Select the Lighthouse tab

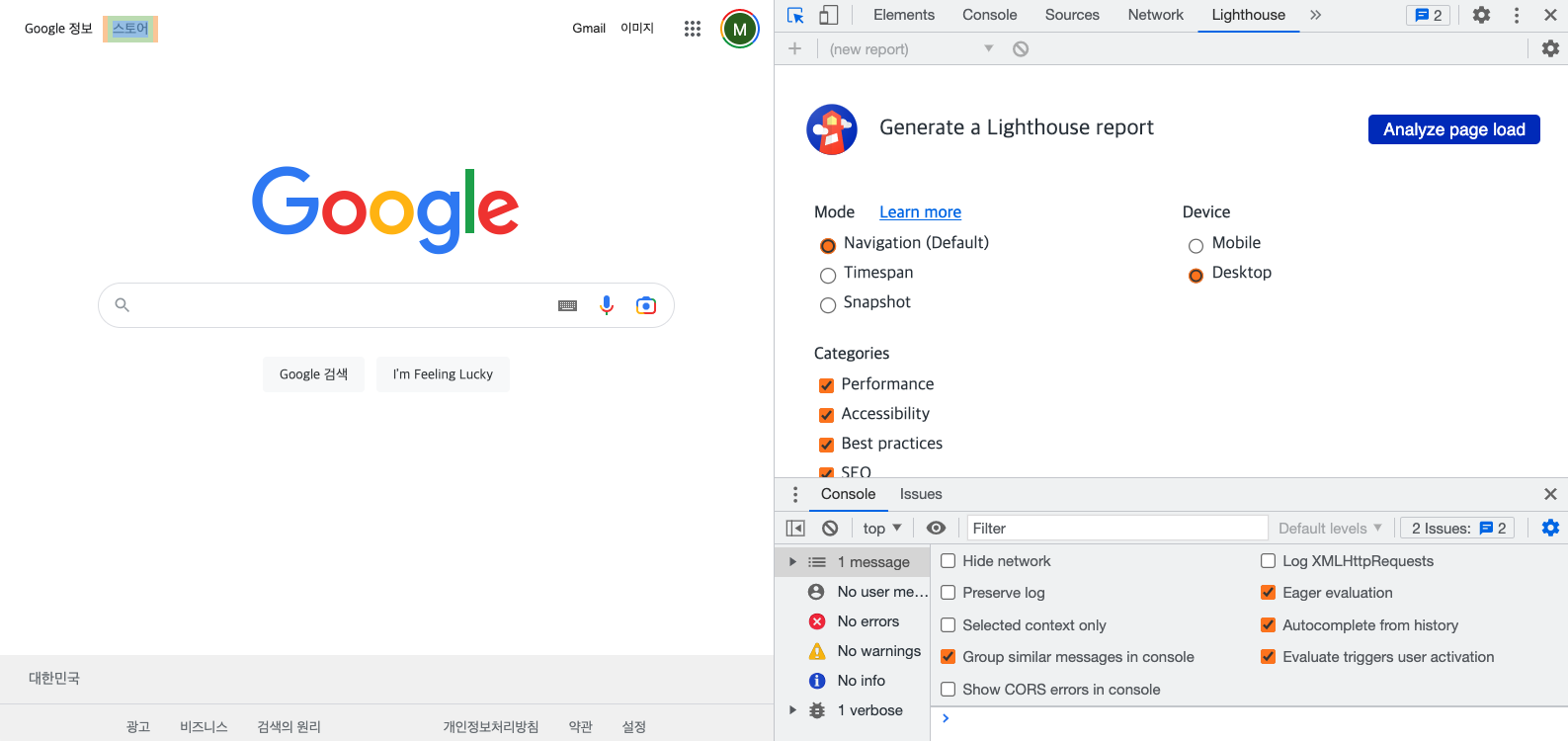1249,15
